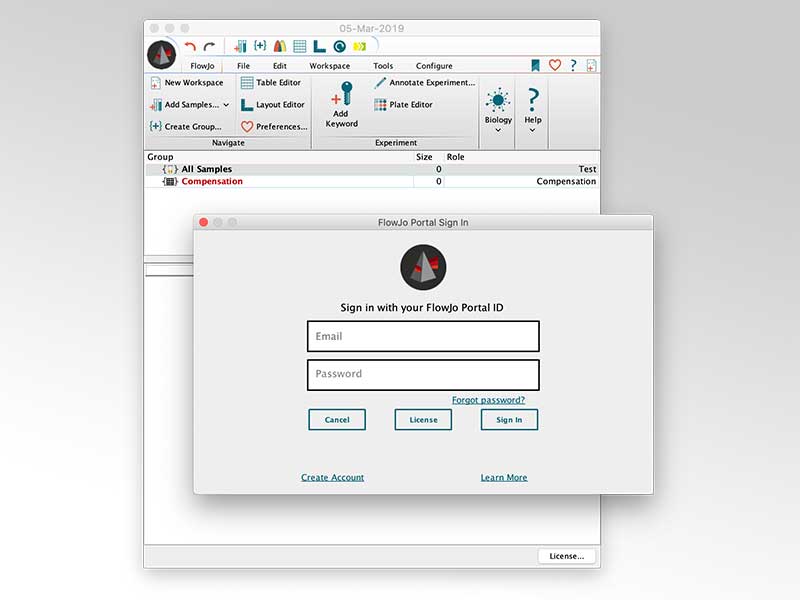The height and width of the screenshot is (600, 800).
Task: Click the Size column header
Action: tap(424, 157)
